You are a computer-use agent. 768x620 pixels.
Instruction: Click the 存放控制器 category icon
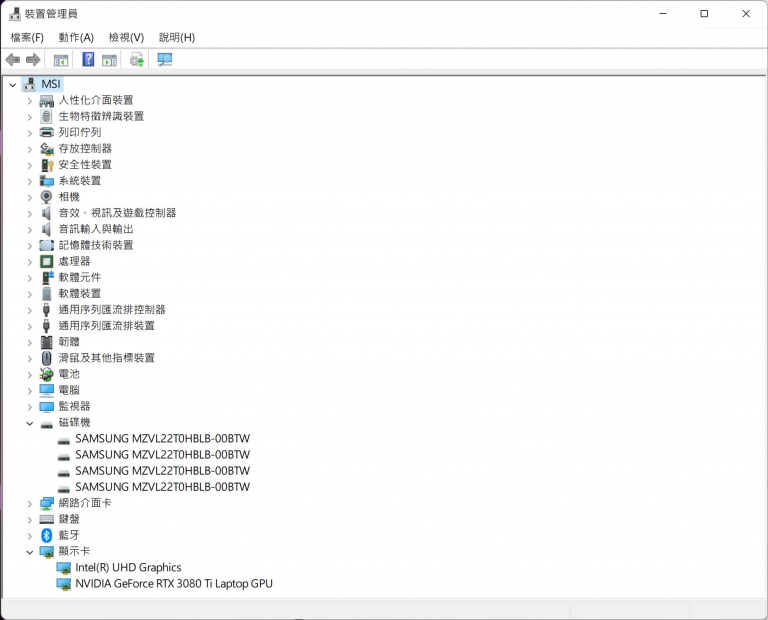pyautogui.click(x=47, y=148)
